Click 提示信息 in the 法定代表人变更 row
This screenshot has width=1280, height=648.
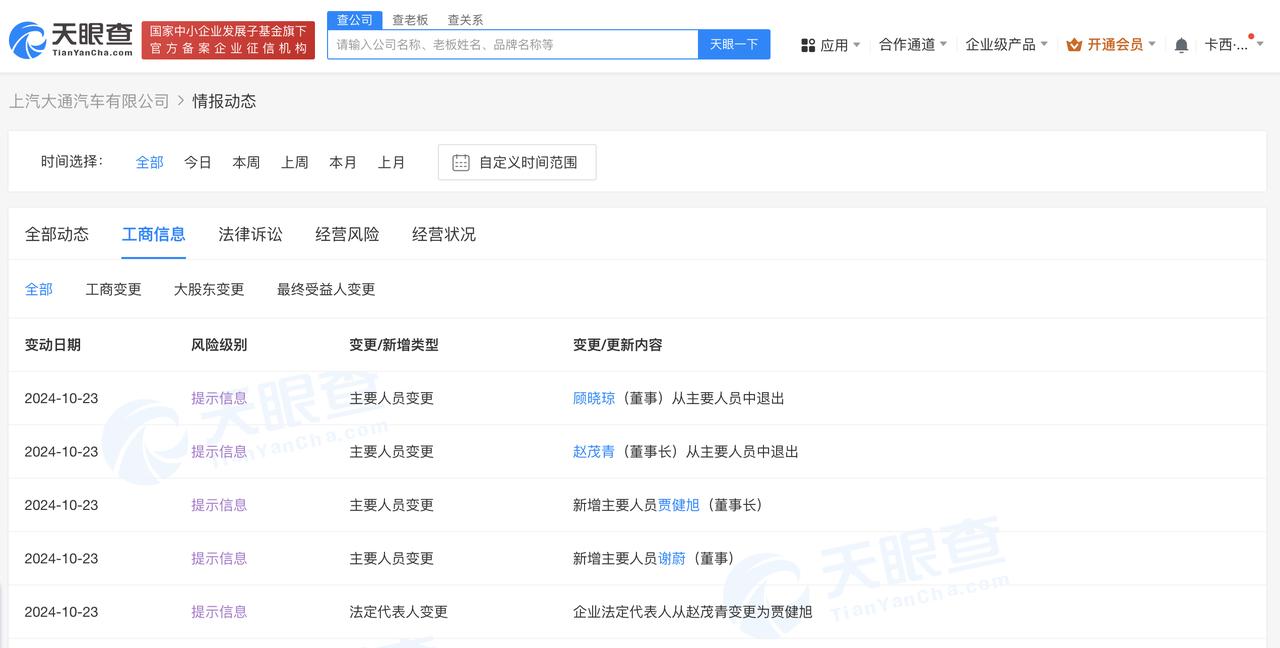point(219,612)
